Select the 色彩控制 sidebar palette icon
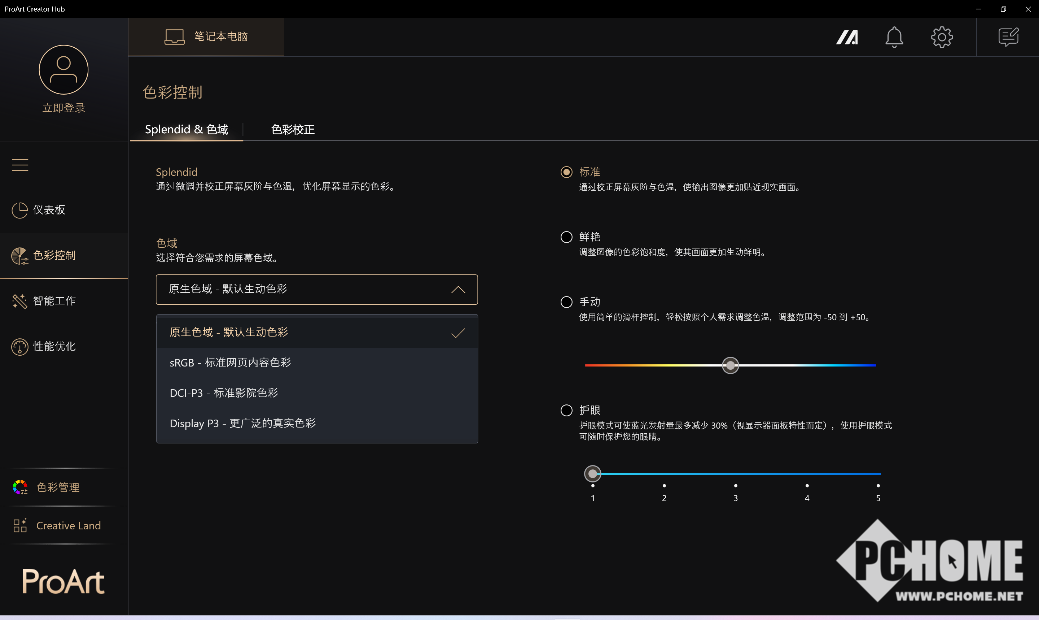This screenshot has height=620, width=1039. click(19, 256)
